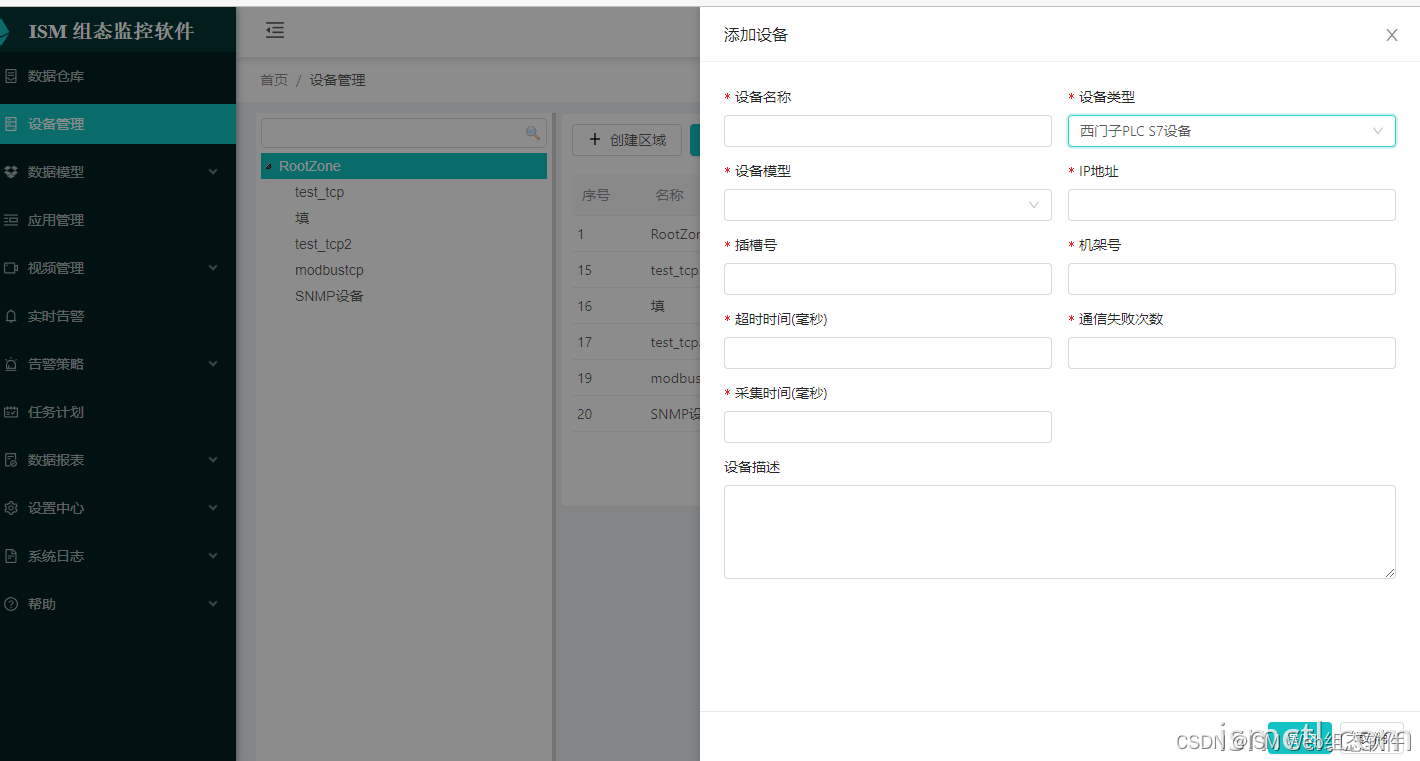Open the 数据仓库 menu

[118, 76]
